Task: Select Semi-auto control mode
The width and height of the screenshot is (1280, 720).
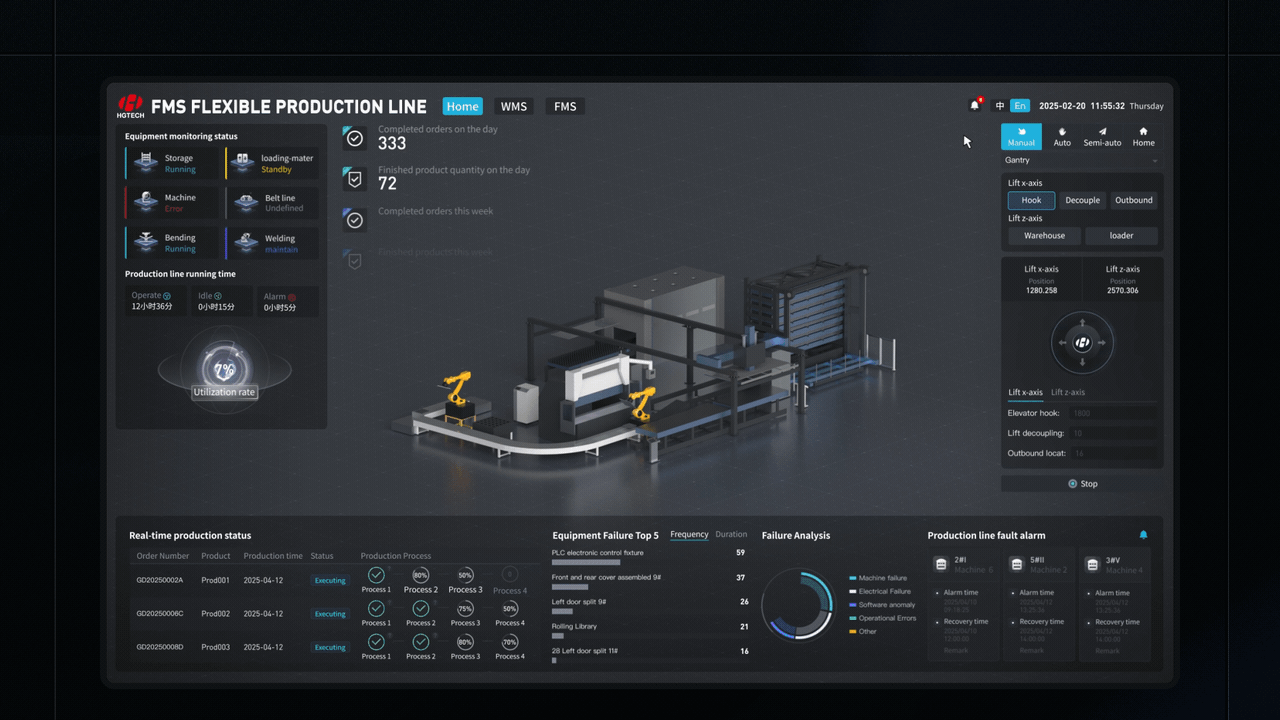Action: pos(1102,137)
